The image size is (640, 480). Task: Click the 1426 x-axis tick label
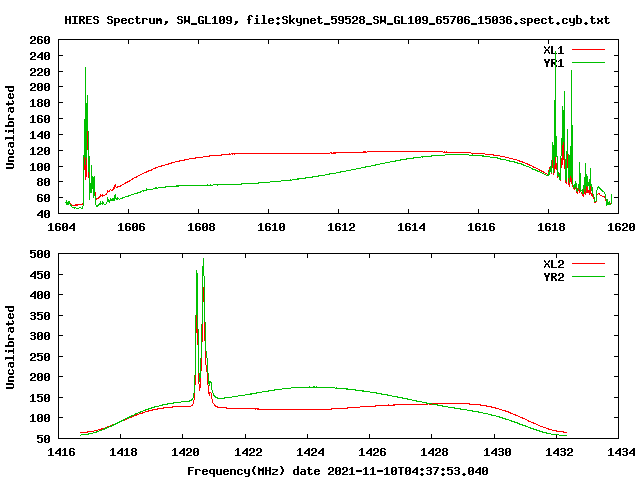click(x=372, y=452)
